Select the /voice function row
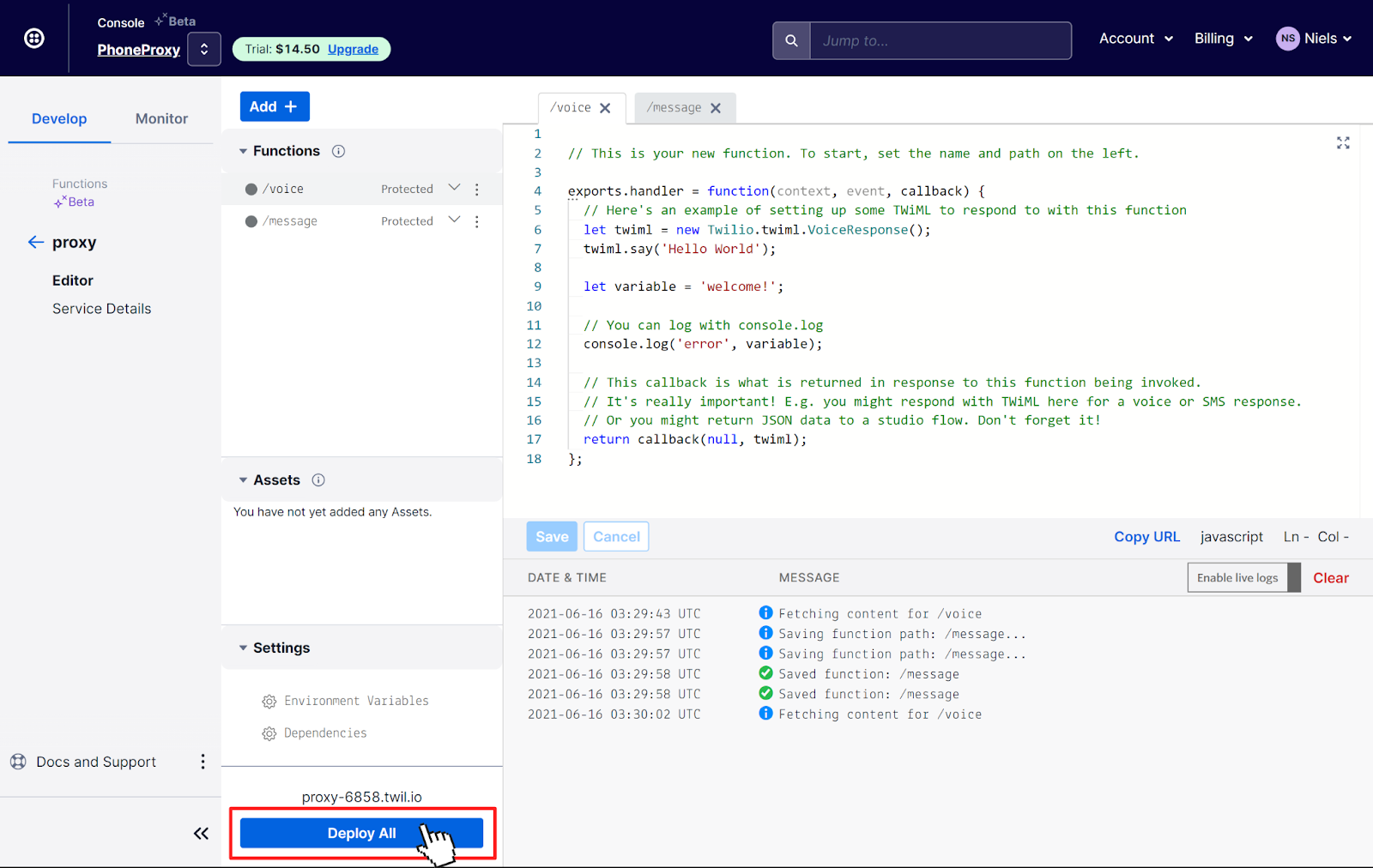The image size is (1373, 868). pos(361,189)
